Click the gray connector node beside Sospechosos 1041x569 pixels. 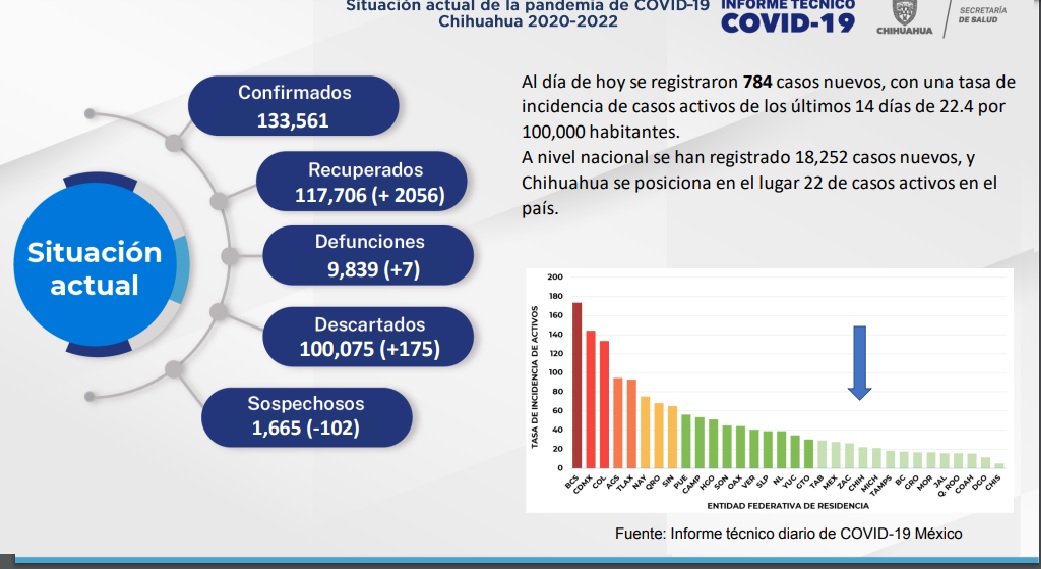coord(176,396)
